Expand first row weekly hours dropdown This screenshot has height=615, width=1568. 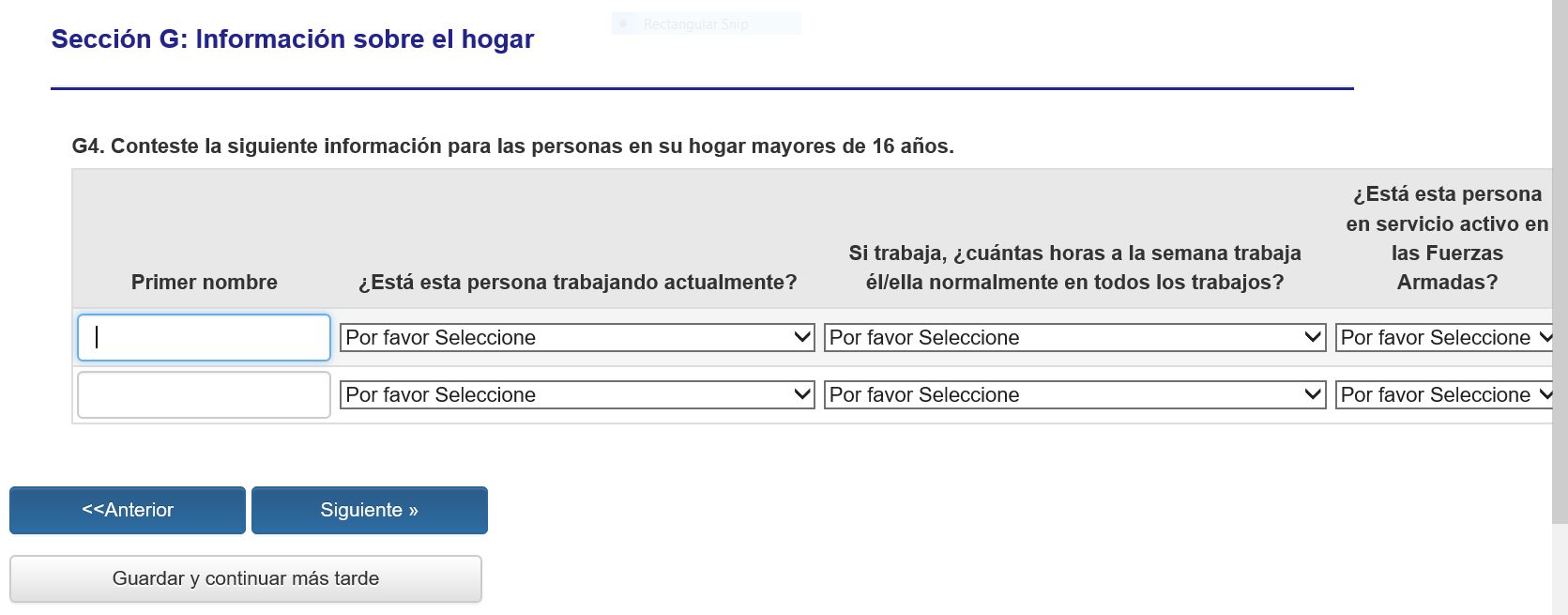(1073, 337)
